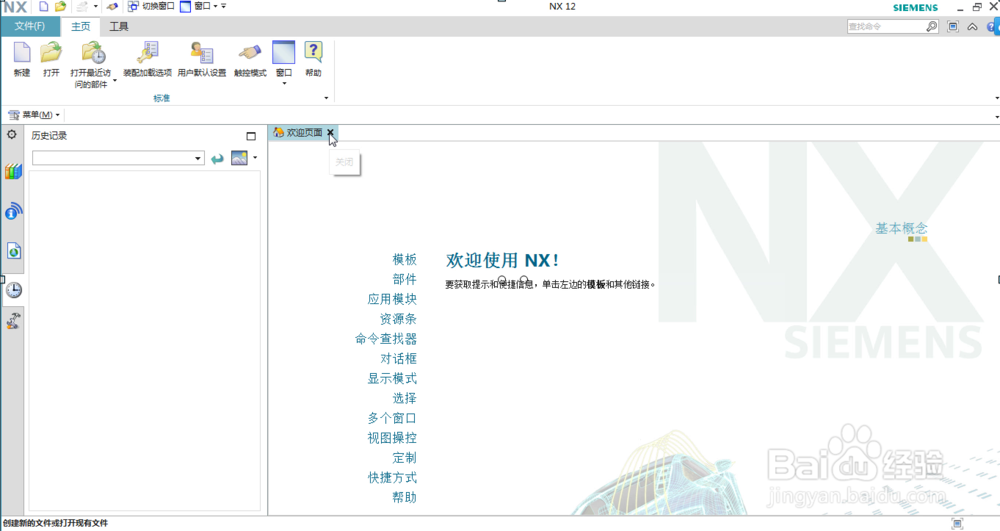Open the 文件(F) file tab
This screenshot has width=1000, height=531.
click(x=30, y=26)
